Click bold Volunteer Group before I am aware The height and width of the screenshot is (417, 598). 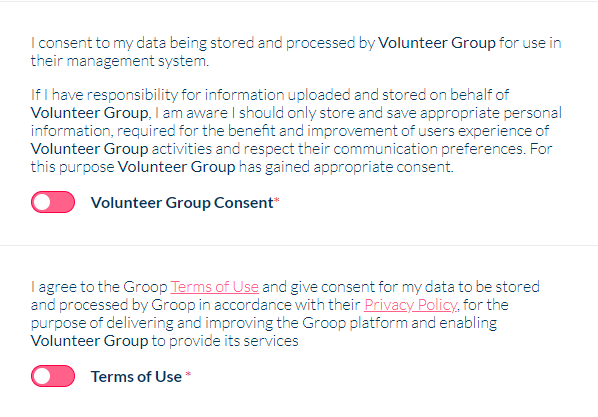click(x=91, y=113)
